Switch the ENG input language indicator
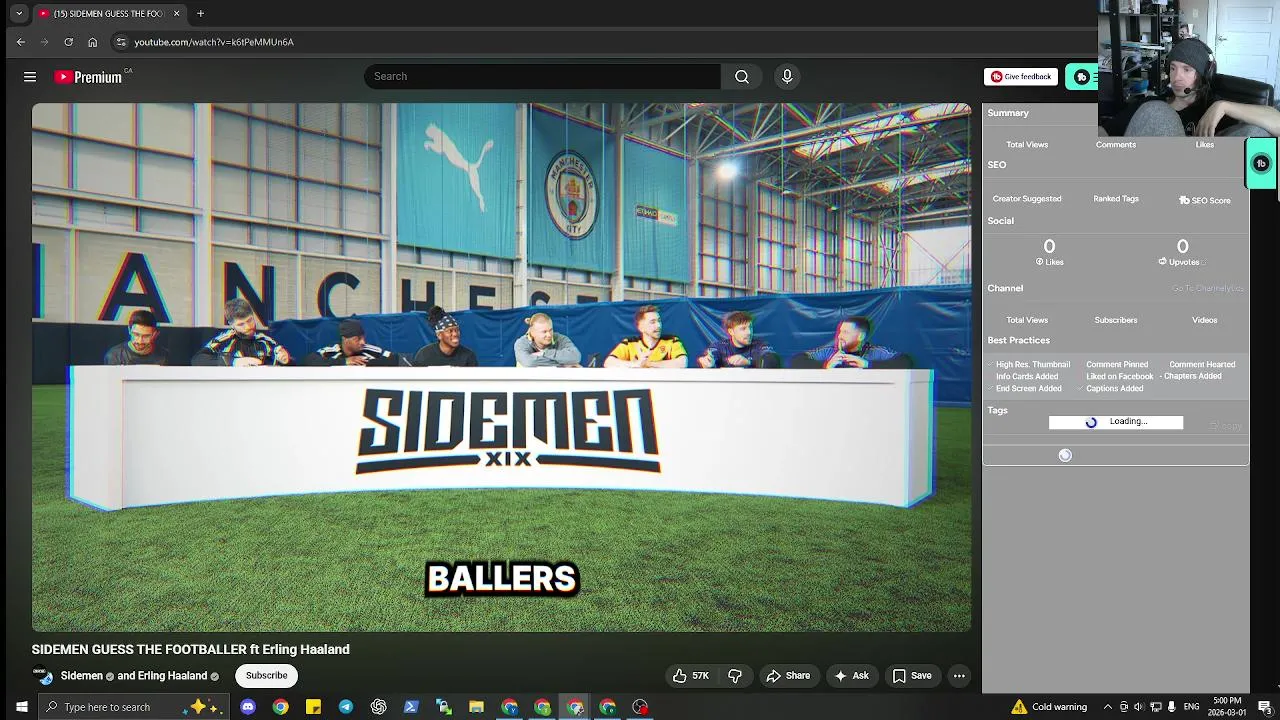 [1191, 707]
